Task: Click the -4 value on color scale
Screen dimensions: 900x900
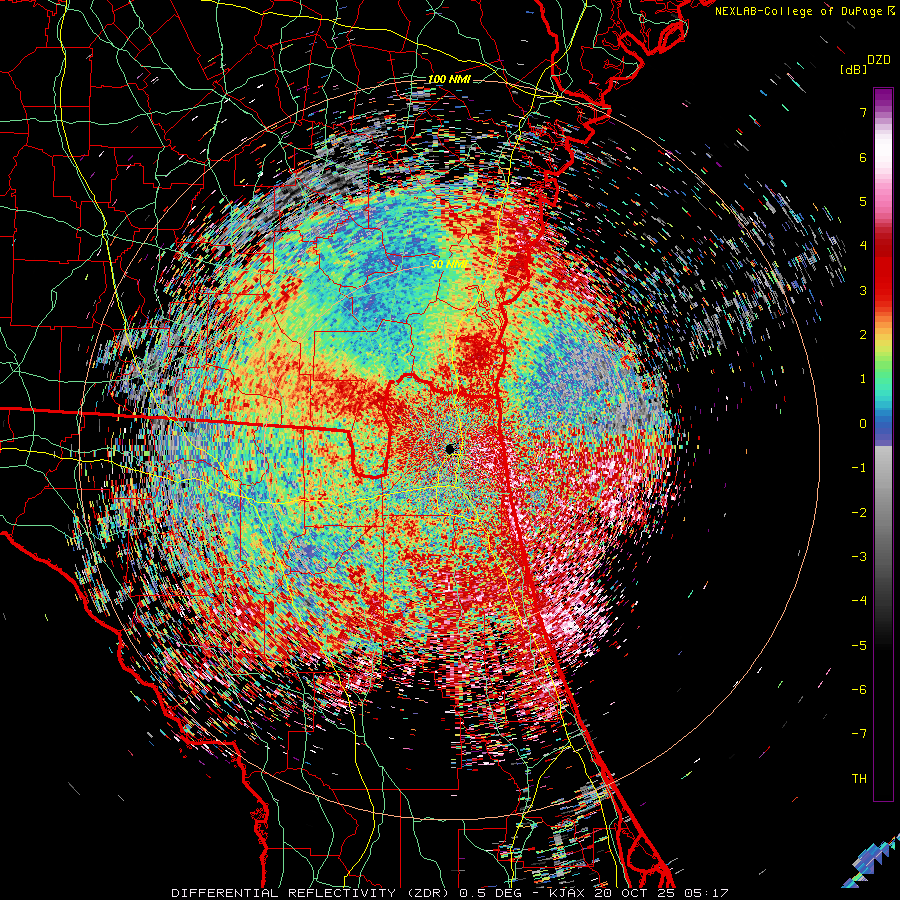Action: coord(859,600)
